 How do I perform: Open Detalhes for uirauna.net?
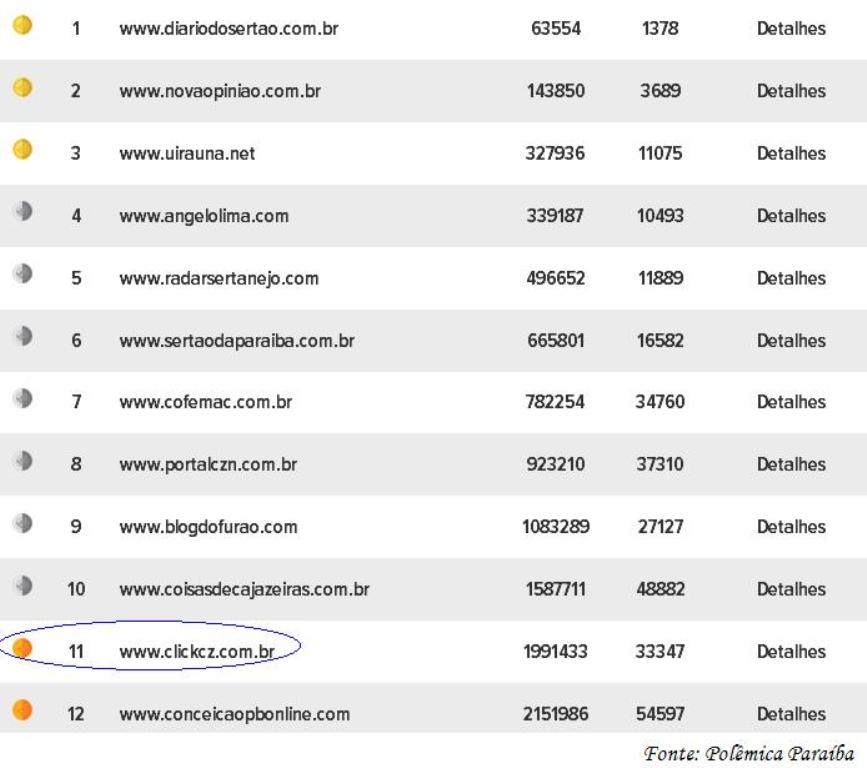(x=791, y=154)
